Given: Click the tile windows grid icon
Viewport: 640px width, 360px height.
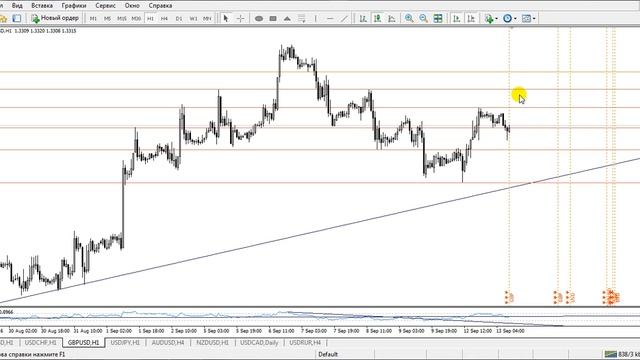Looking at the screenshot, I should (x=438, y=18).
